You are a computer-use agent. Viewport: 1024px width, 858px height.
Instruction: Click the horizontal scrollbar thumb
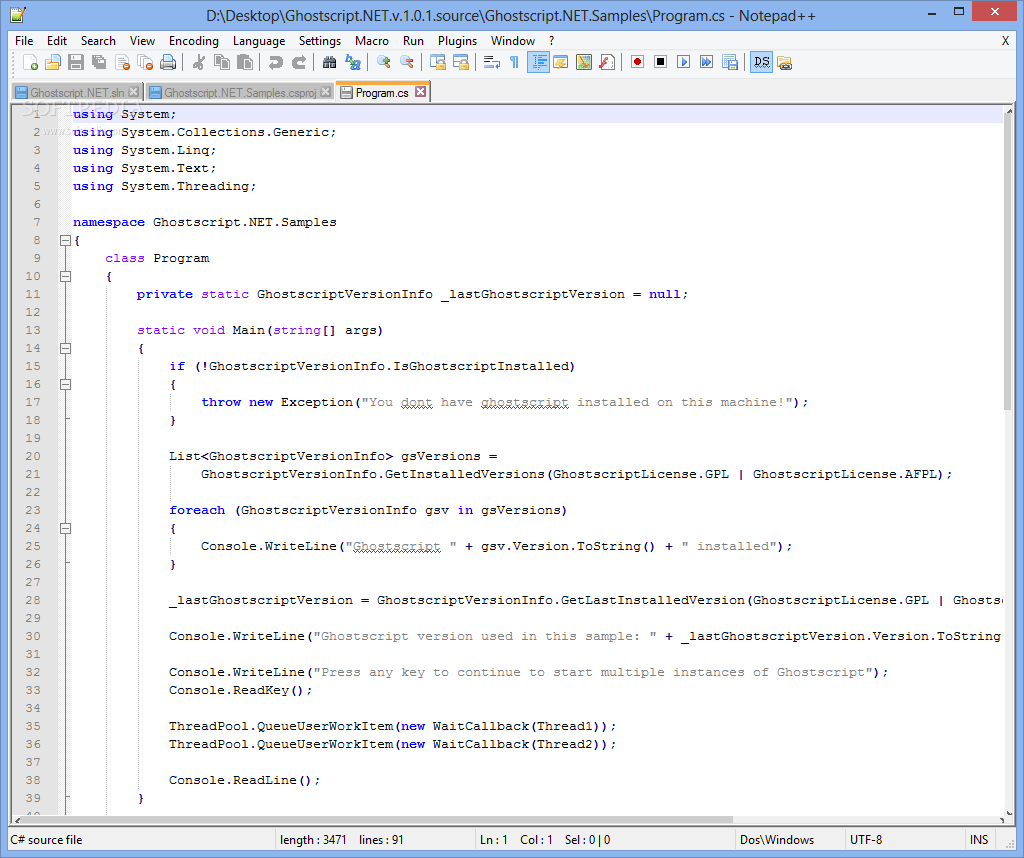[377, 819]
